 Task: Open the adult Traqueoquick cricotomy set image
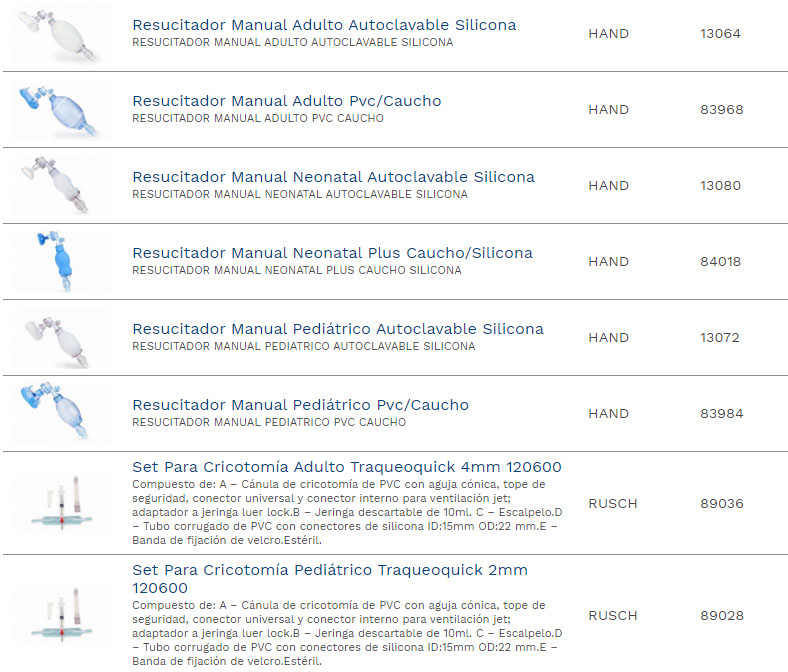pyautogui.click(x=62, y=504)
